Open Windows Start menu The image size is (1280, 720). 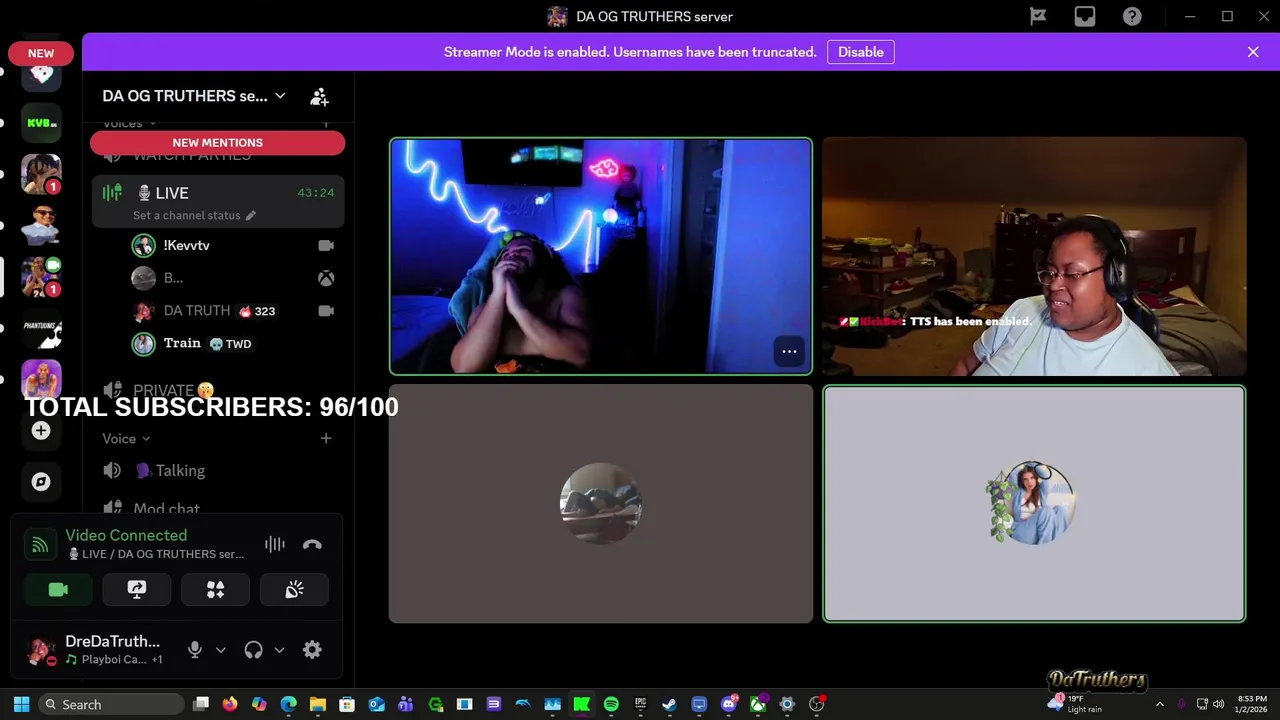click(x=21, y=704)
